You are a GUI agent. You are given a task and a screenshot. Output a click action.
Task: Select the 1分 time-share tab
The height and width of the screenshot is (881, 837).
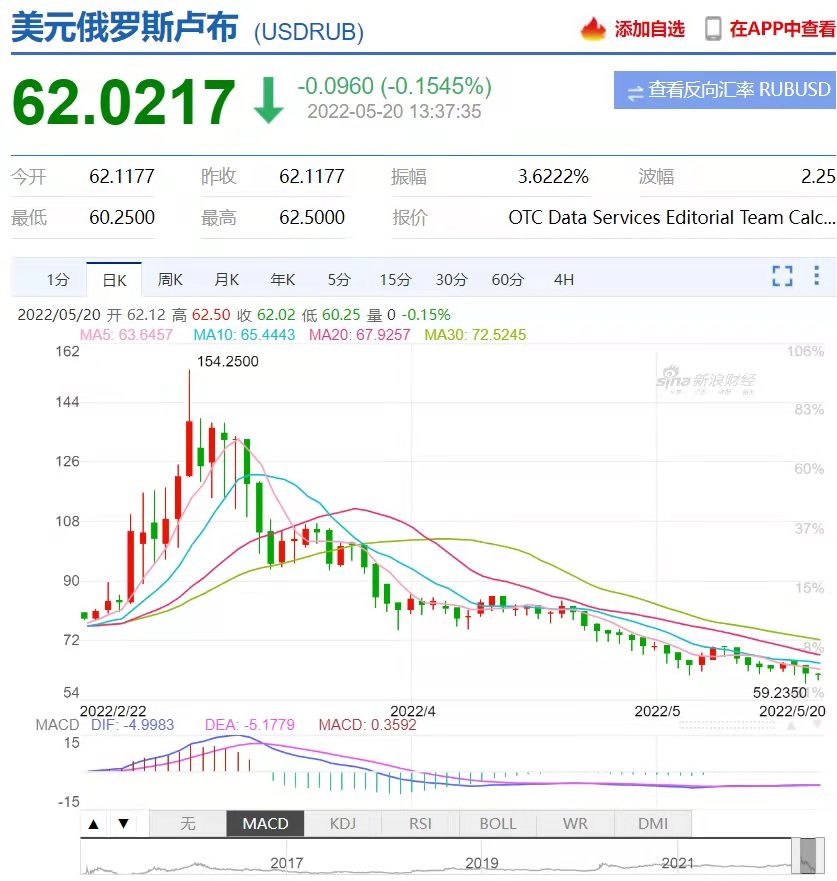[x=58, y=279]
